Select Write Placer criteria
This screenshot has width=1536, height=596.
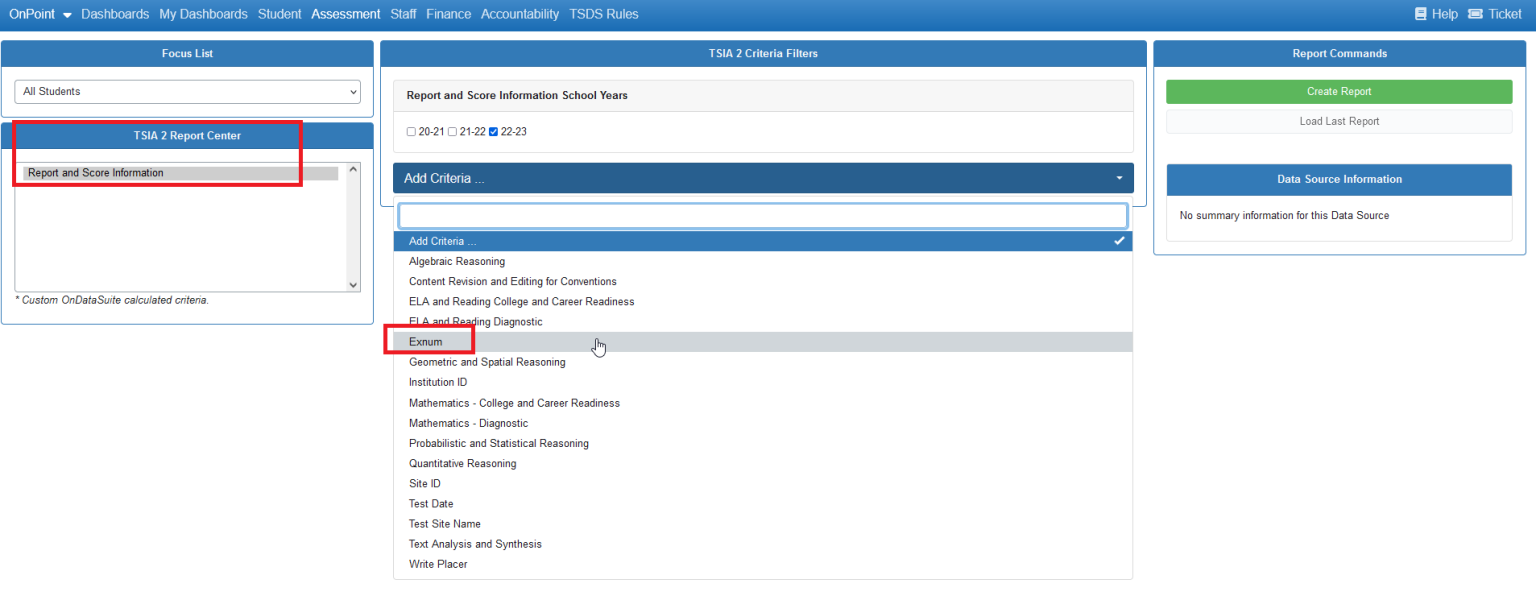click(x=438, y=563)
